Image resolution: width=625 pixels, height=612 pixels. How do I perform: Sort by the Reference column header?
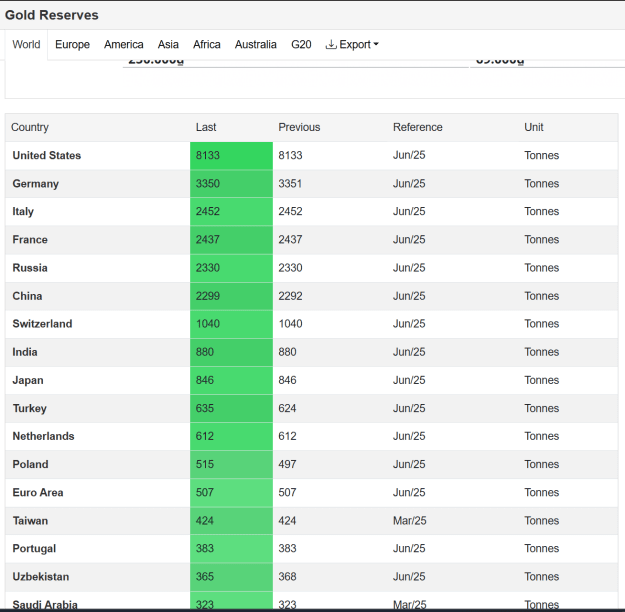417,127
